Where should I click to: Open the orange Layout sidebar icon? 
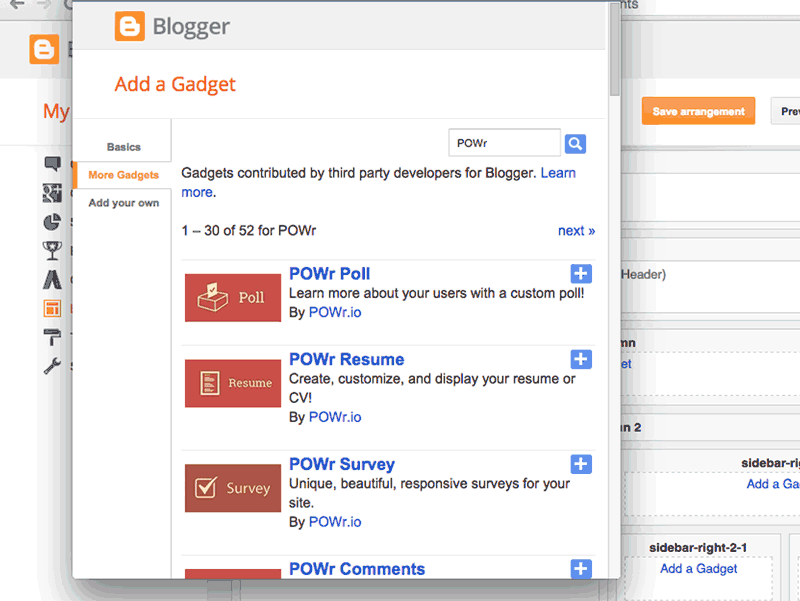[52, 308]
